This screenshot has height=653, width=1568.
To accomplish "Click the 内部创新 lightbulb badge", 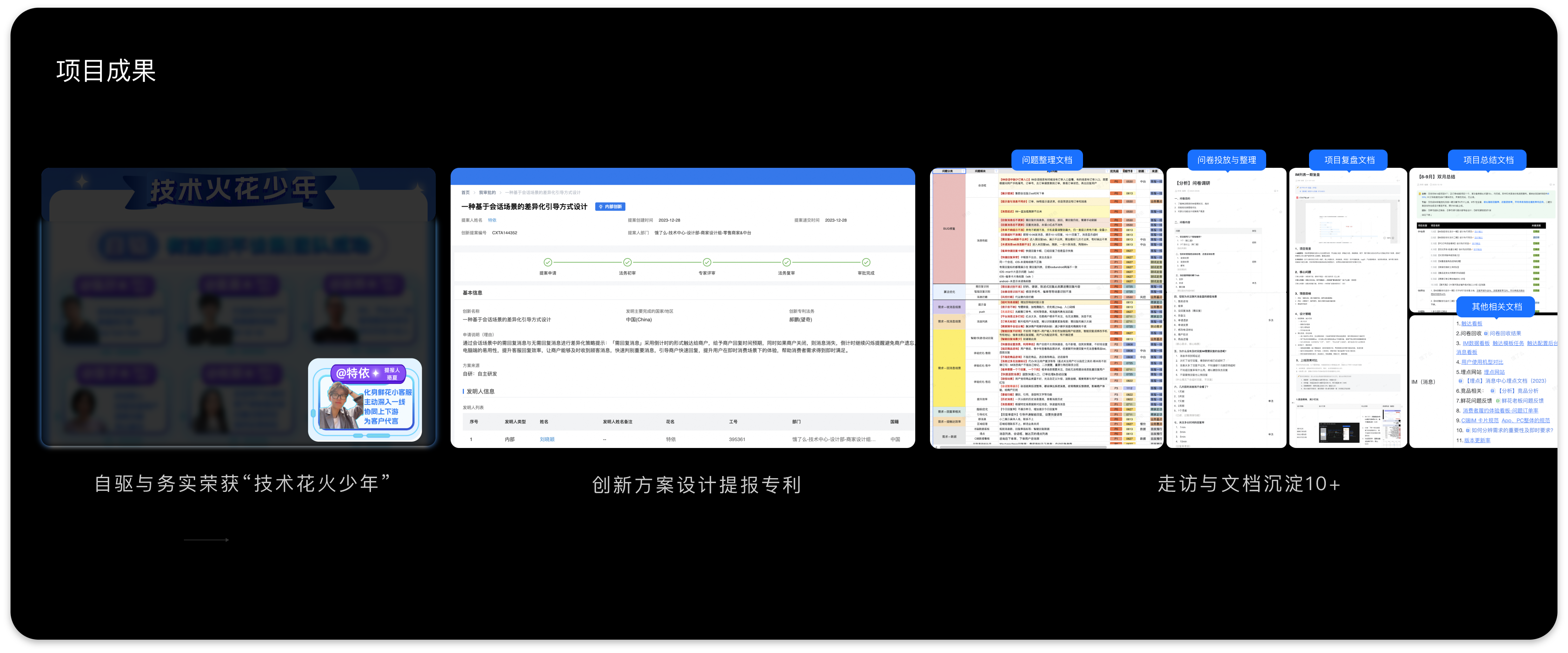I will [x=611, y=206].
